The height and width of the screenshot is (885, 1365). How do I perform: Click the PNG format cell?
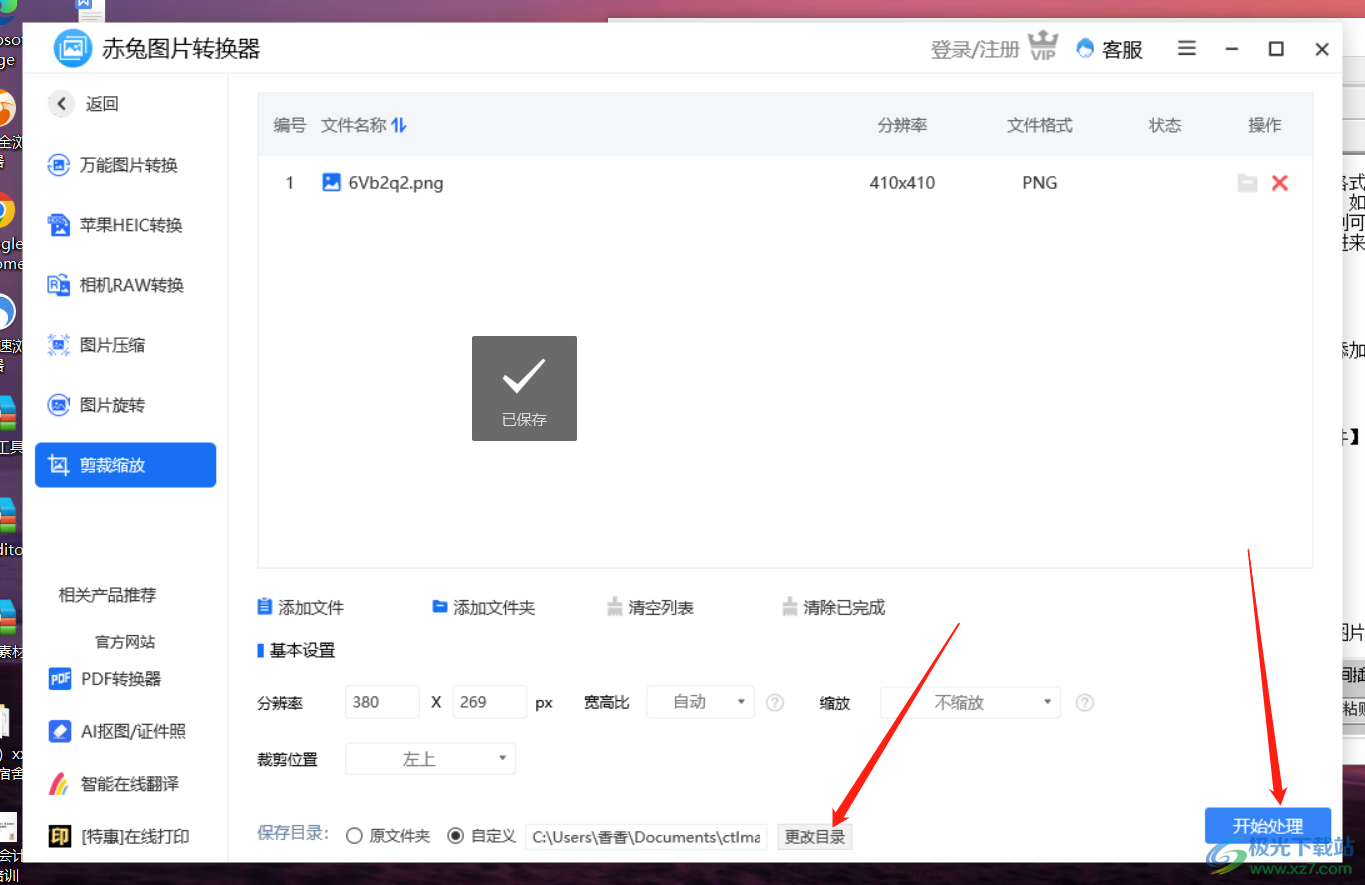click(1040, 183)
